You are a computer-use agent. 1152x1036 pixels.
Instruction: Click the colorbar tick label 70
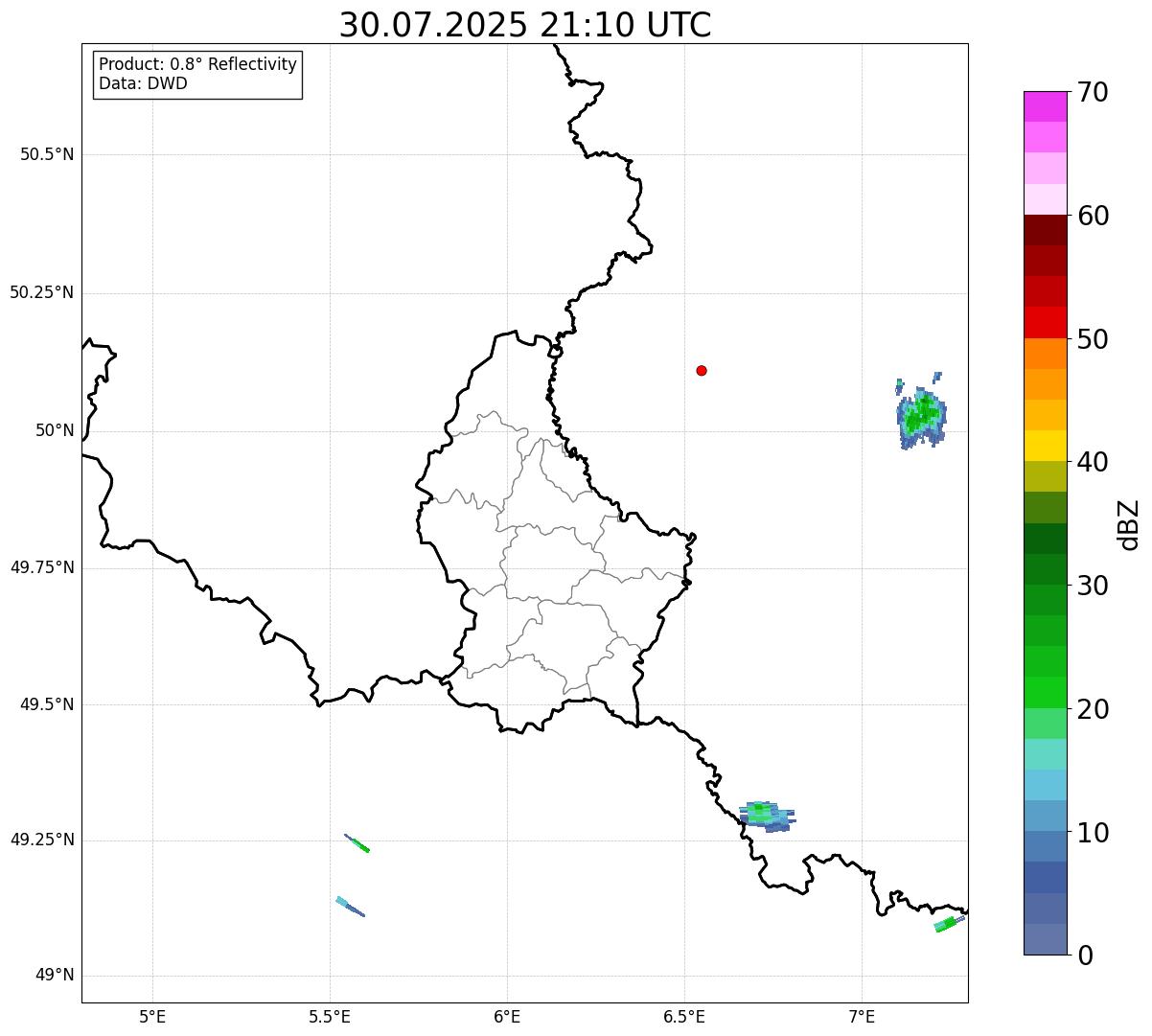(x=1093, y=92)
